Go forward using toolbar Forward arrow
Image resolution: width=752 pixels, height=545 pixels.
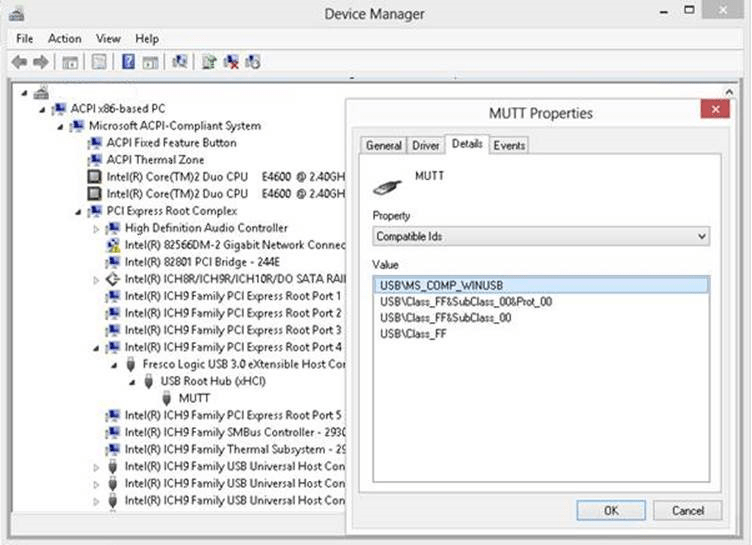41,62
